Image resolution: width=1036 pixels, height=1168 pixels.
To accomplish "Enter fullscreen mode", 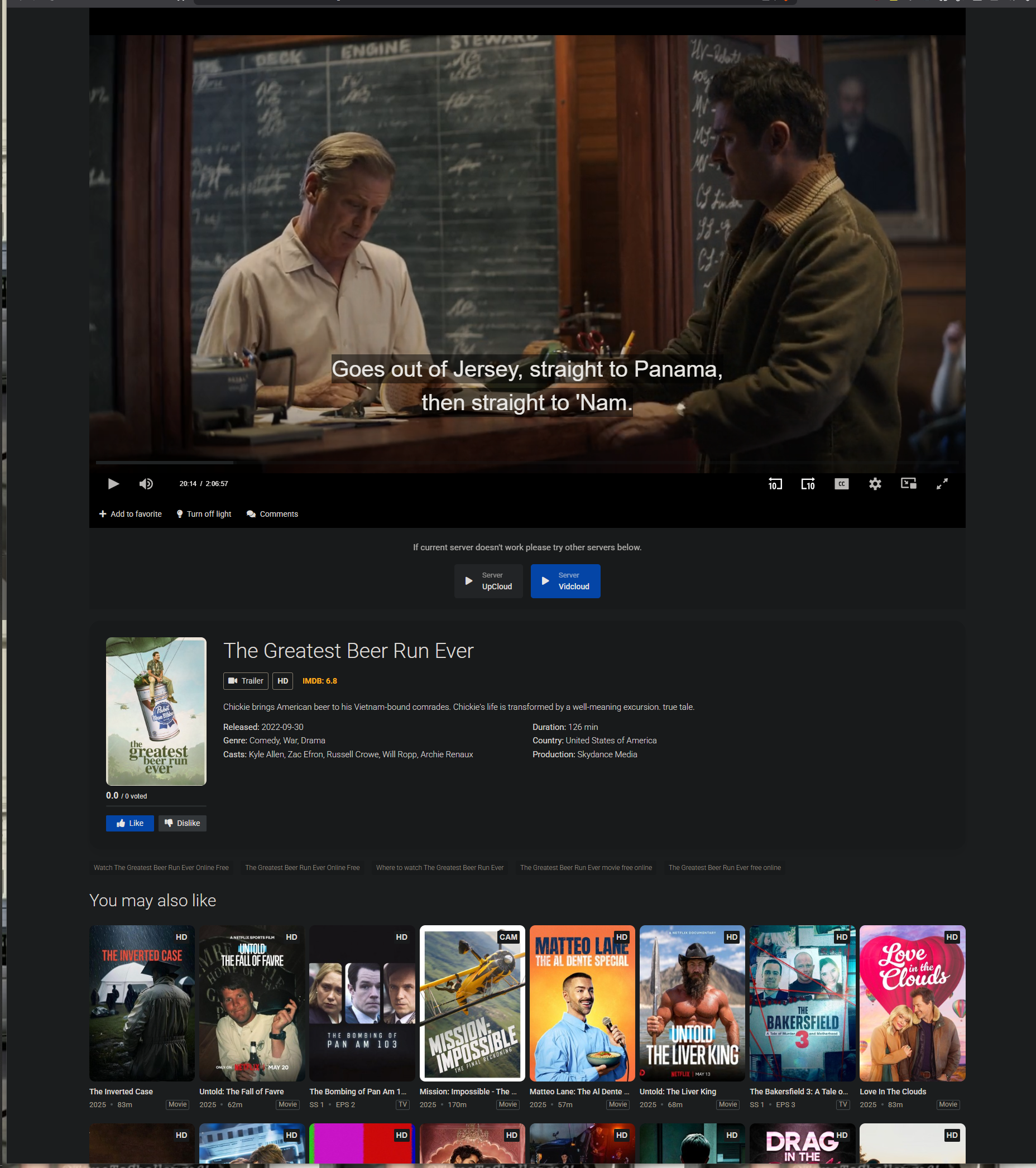I will pyautogui.click(x=942, y=484).
